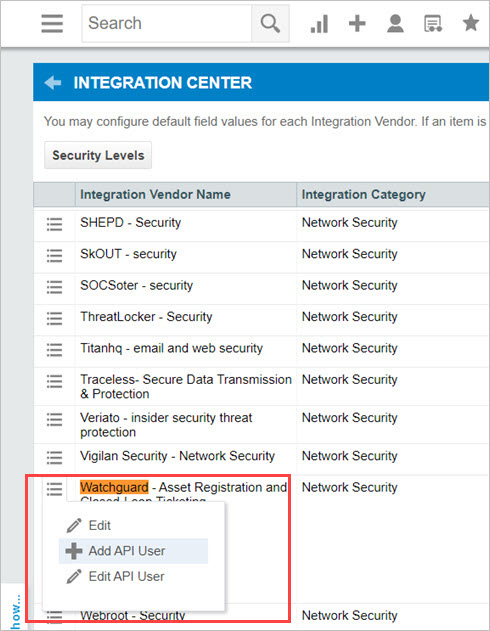This screenshot has width=490, height=631.
Task: Click the back arrow beside Integration Center
Action: 53,82
